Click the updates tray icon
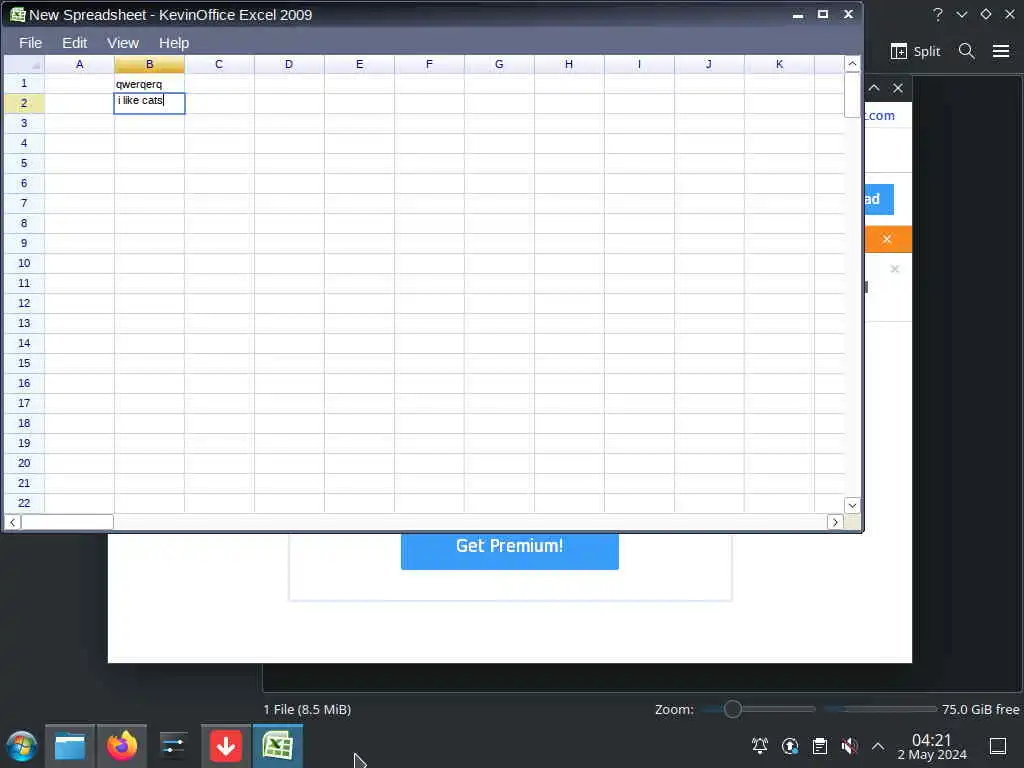The image size is (1024, 768). click(790, 746)
